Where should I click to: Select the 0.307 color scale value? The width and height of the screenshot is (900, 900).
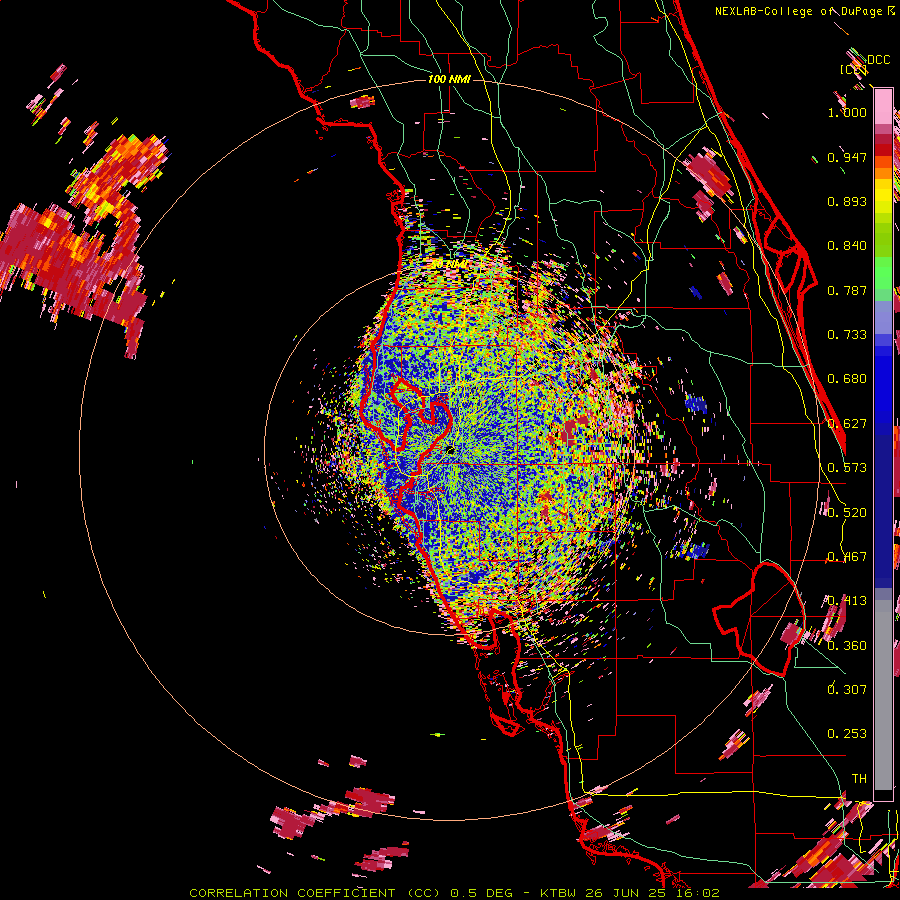click(847, 689)
